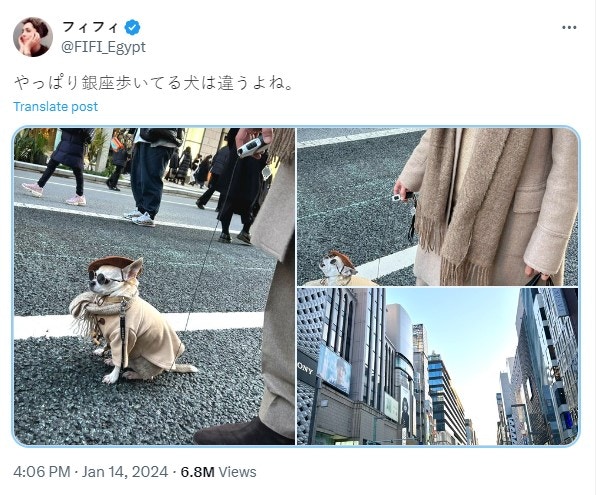Click the 6.8M Views count
This screenshot has width=606, height=495.
pyautogui.click(x=218, y=472)
